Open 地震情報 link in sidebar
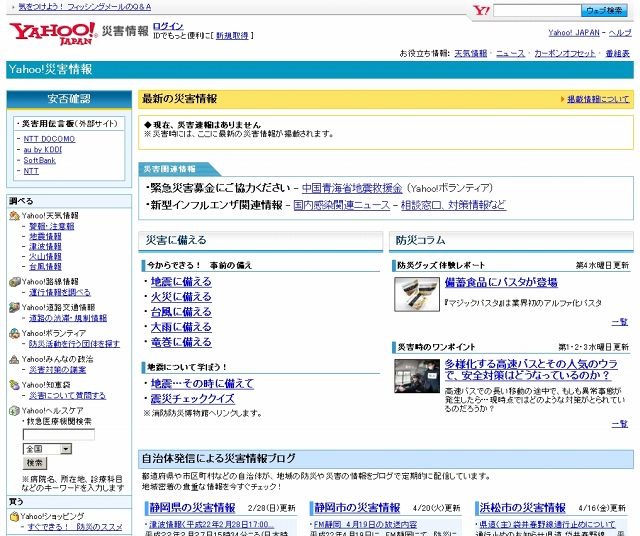 point(45,237)
